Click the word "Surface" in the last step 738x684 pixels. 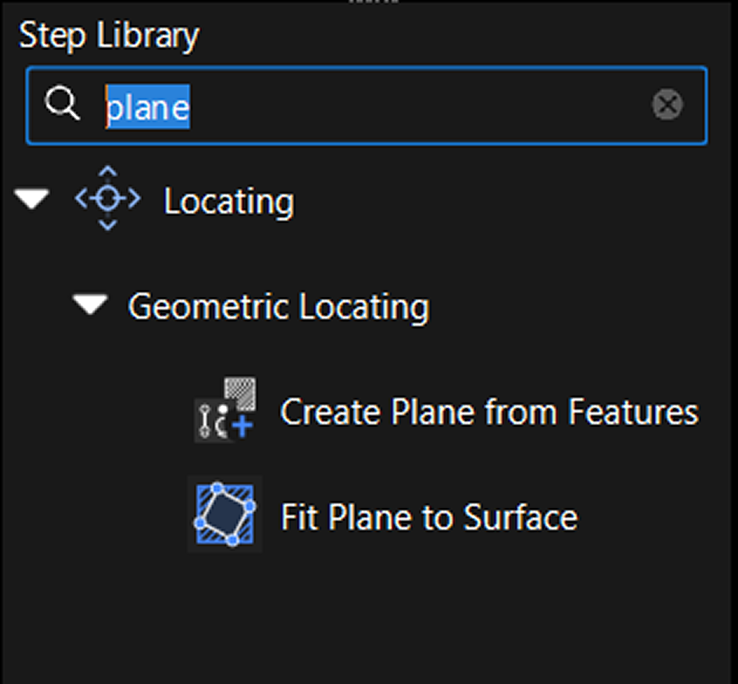pyautogui.click(x=520, y=517)
